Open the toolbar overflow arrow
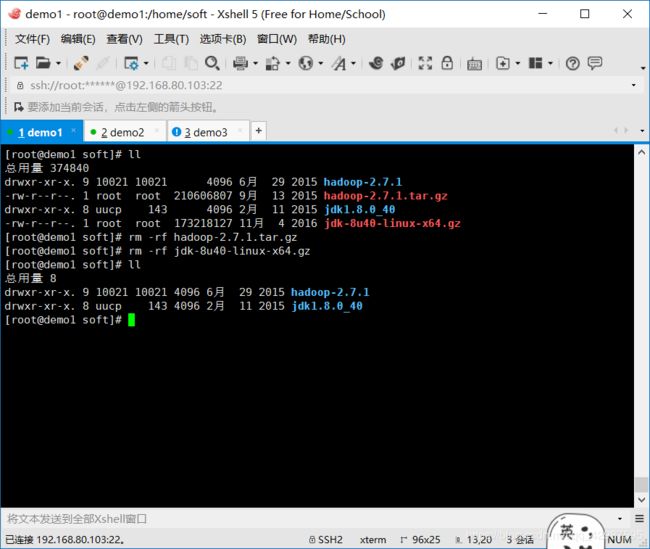 click(643, 67)
